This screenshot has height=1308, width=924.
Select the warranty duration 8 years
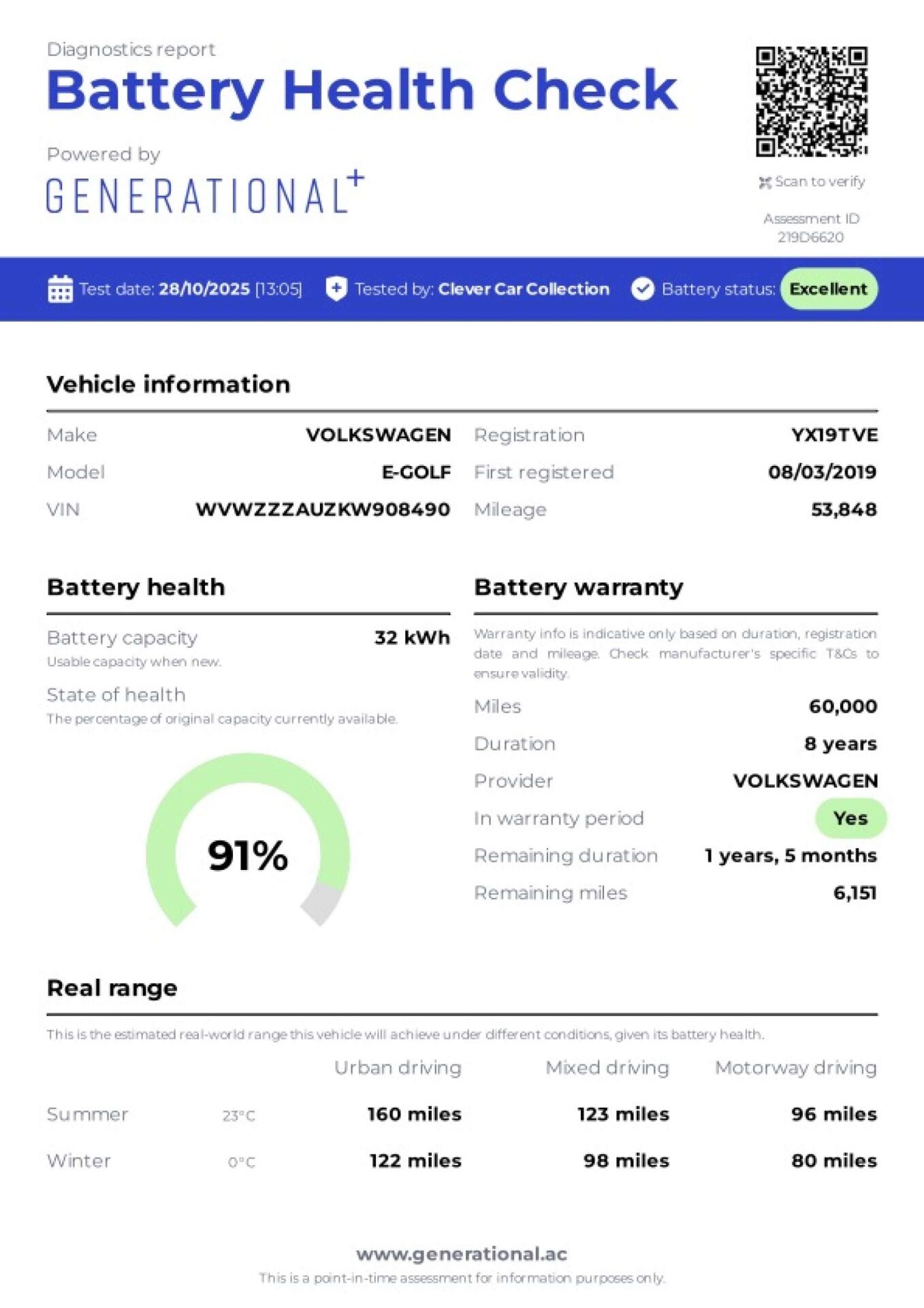pyautogui.click(x=840, y=743)
